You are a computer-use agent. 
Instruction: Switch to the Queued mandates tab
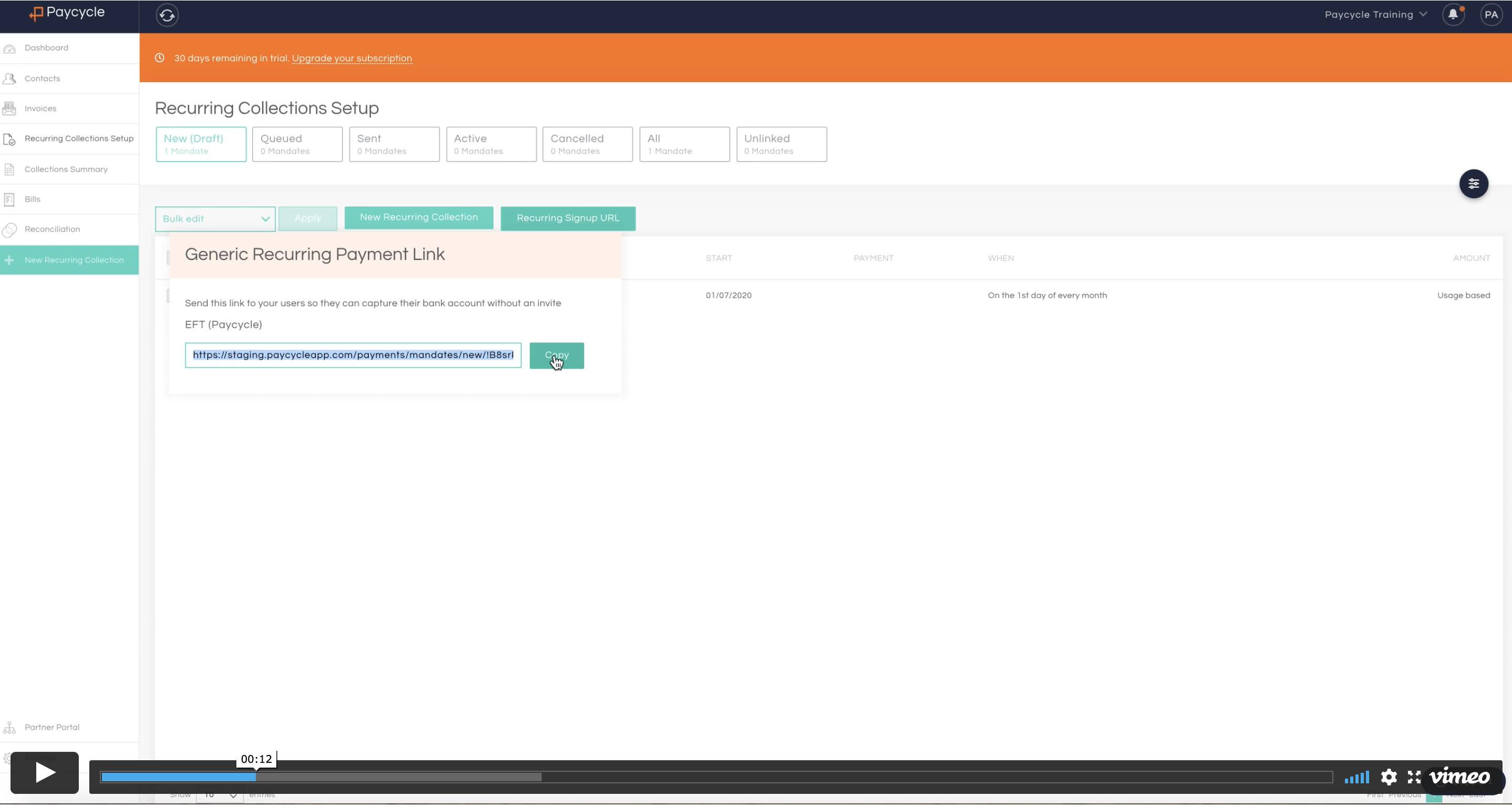[x=297, y=144]
